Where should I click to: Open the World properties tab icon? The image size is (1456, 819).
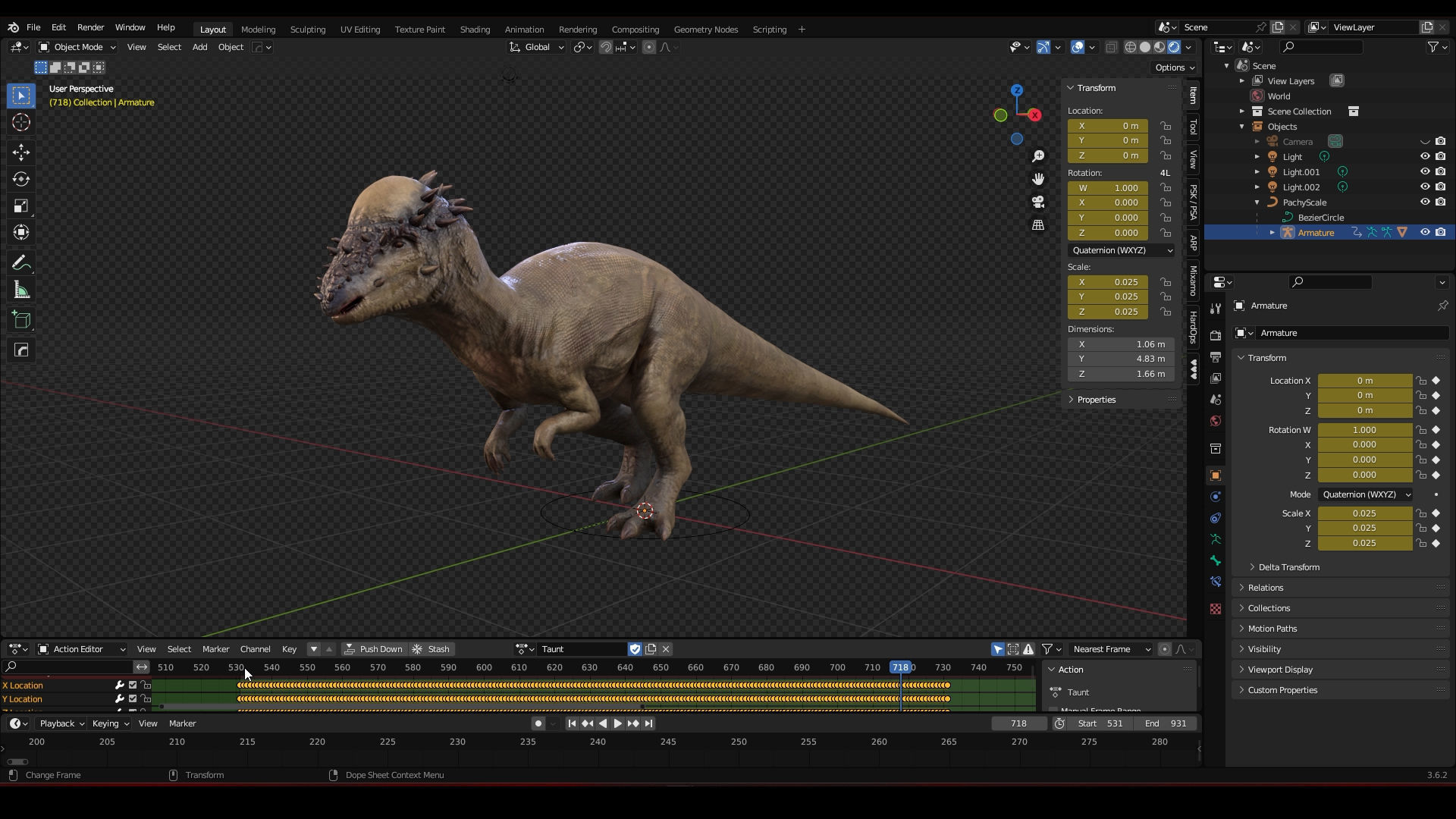tap(1216, 421)
